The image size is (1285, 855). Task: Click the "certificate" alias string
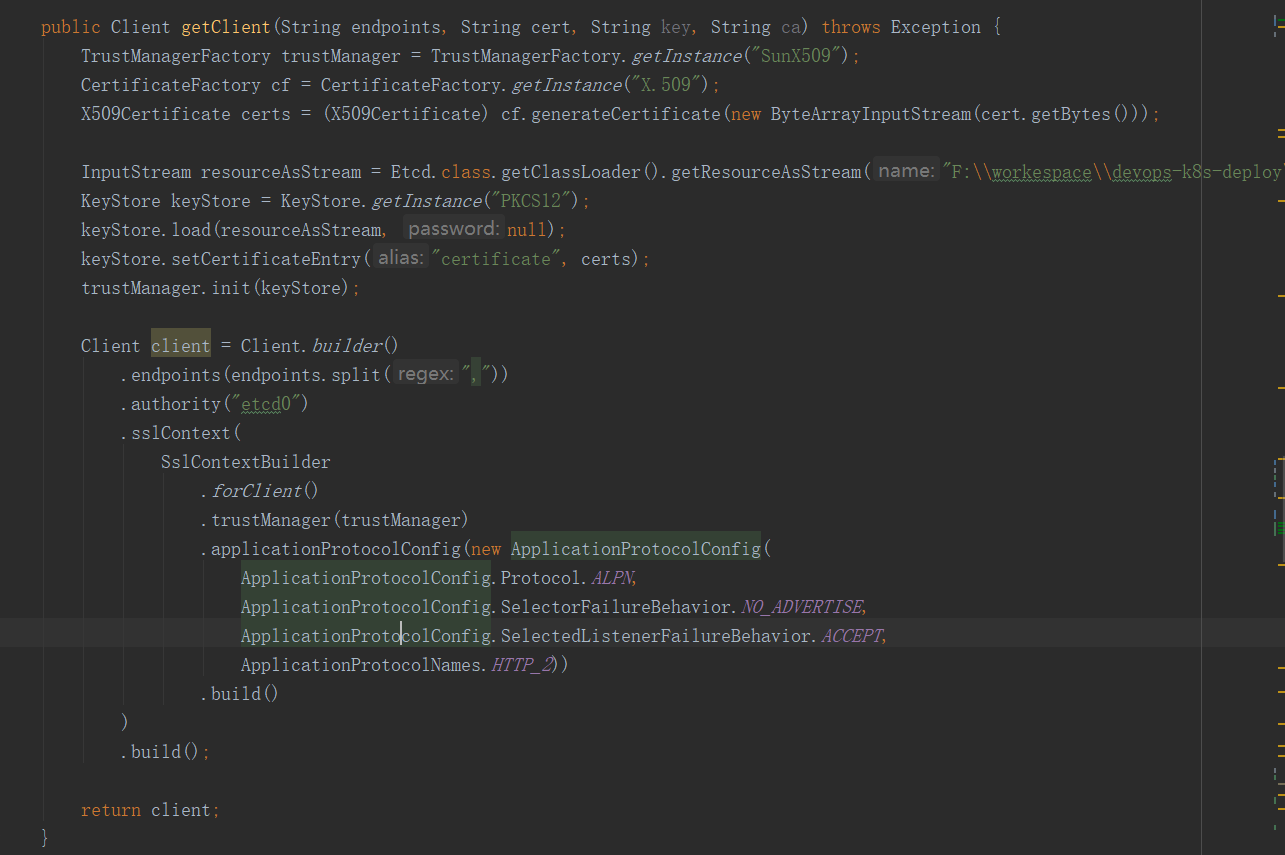(x=495, y=259)
